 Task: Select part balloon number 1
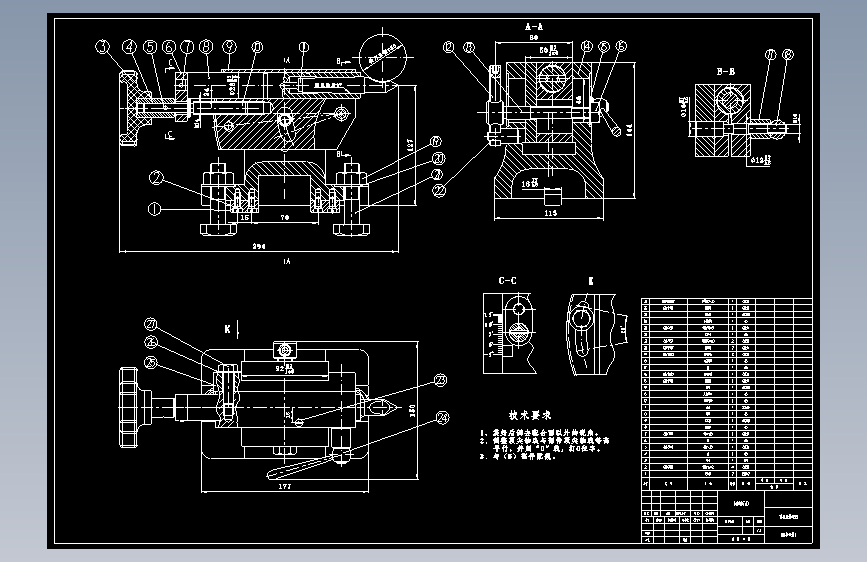(154, 209)
